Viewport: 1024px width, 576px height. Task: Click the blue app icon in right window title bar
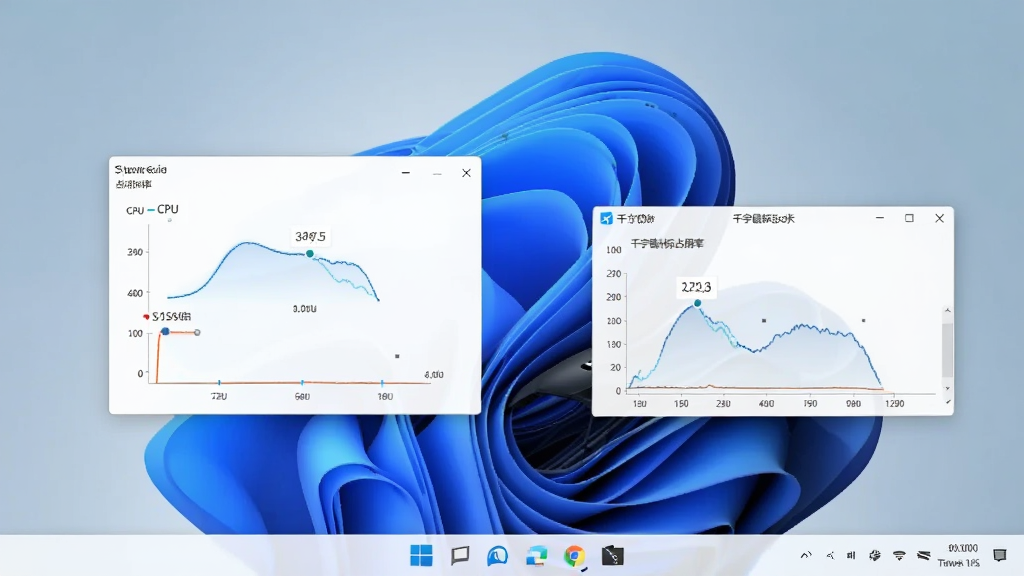(x=607, y=218)
